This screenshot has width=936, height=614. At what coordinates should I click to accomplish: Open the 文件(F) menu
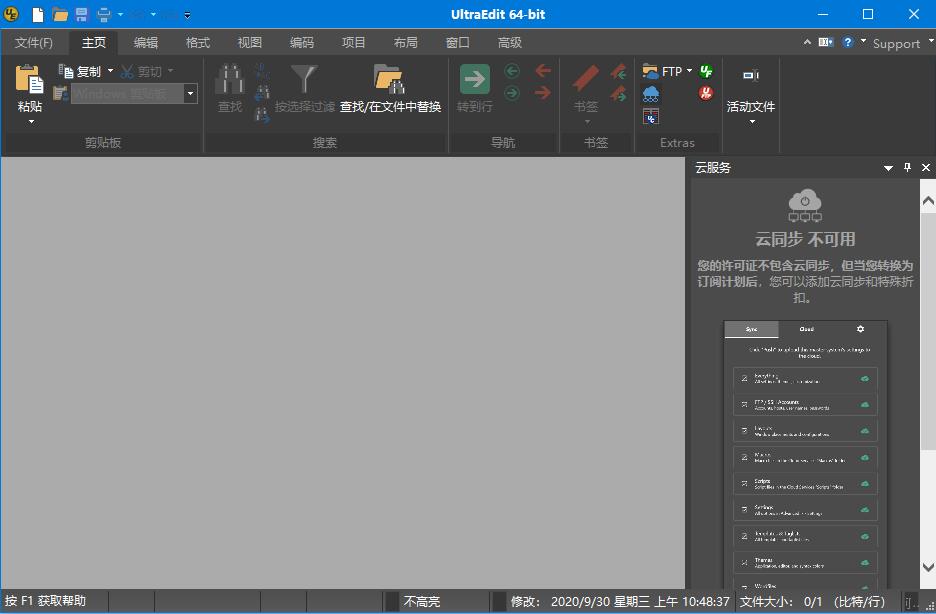point(34,42)
